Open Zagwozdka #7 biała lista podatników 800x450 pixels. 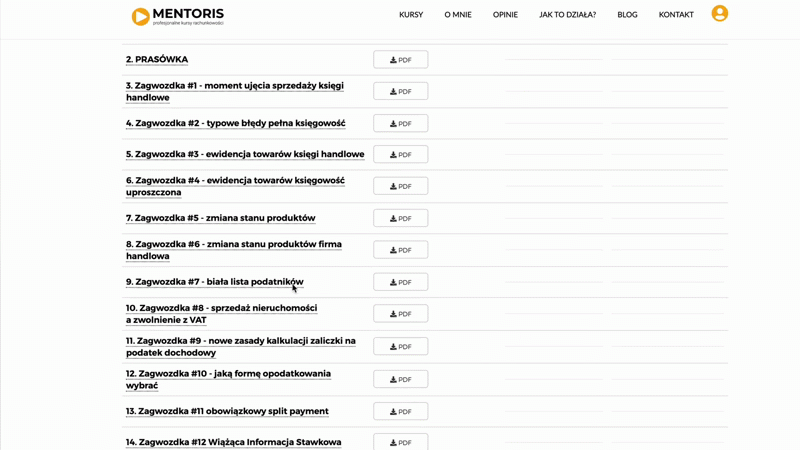214,282
